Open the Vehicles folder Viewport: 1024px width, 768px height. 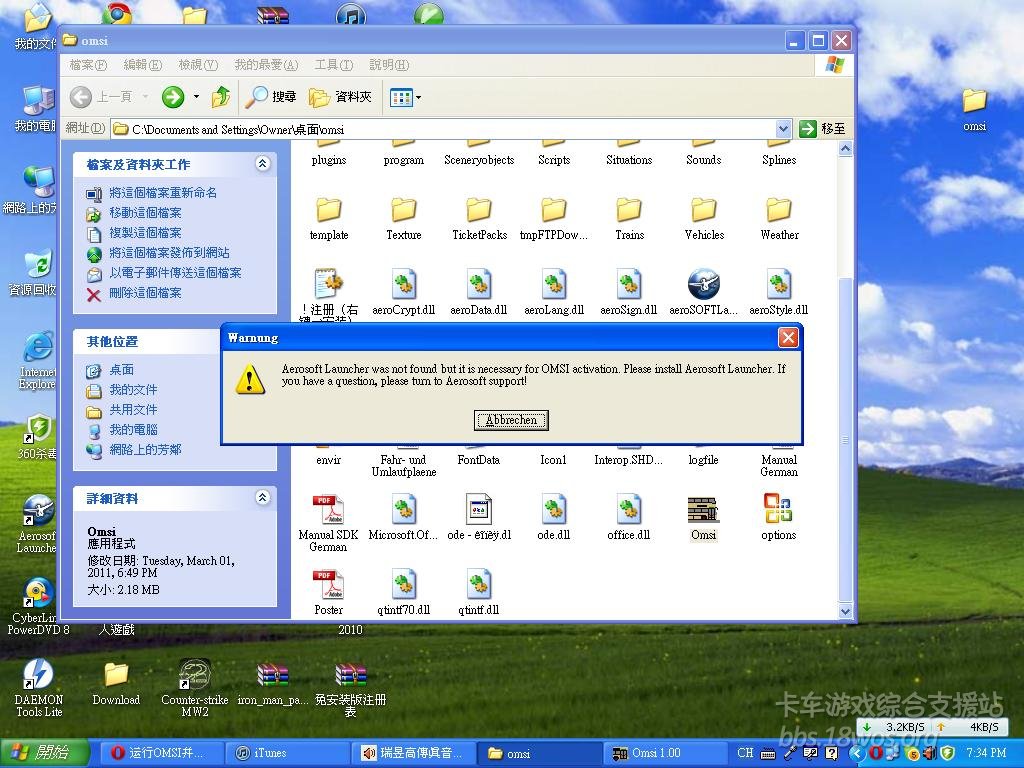703,211
